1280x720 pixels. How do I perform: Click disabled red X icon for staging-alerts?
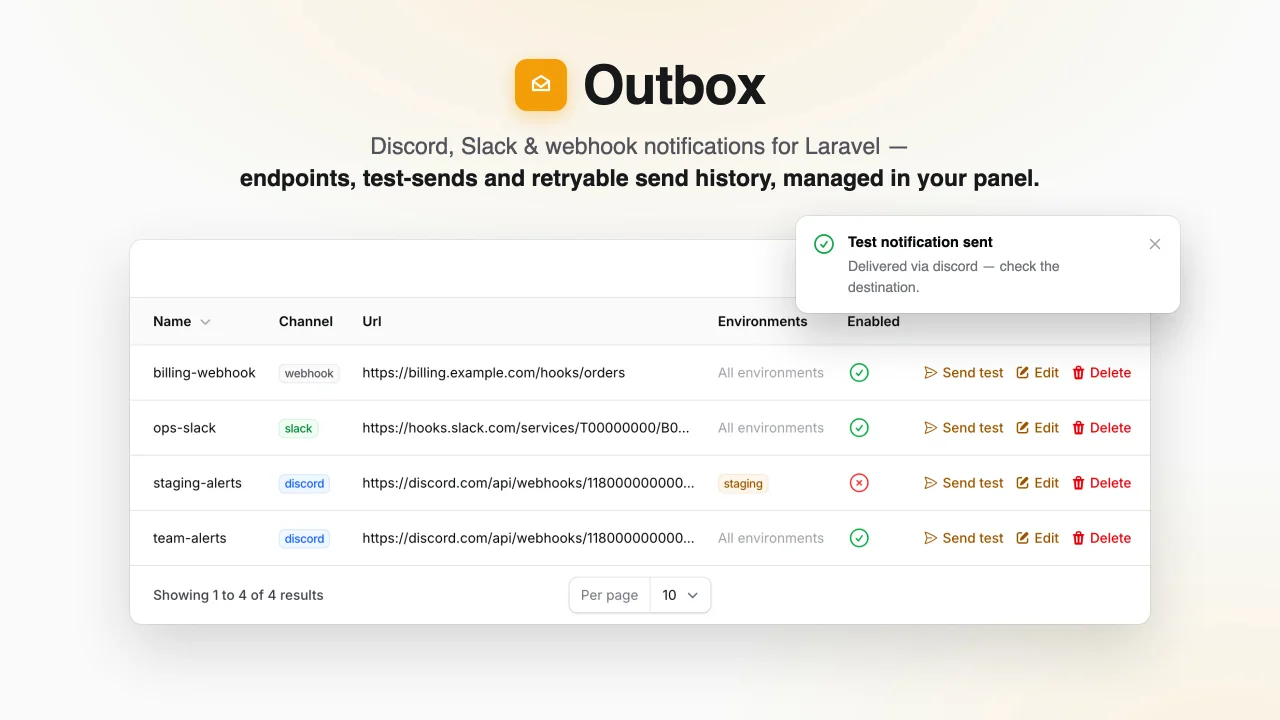click(x=859, y=483)
